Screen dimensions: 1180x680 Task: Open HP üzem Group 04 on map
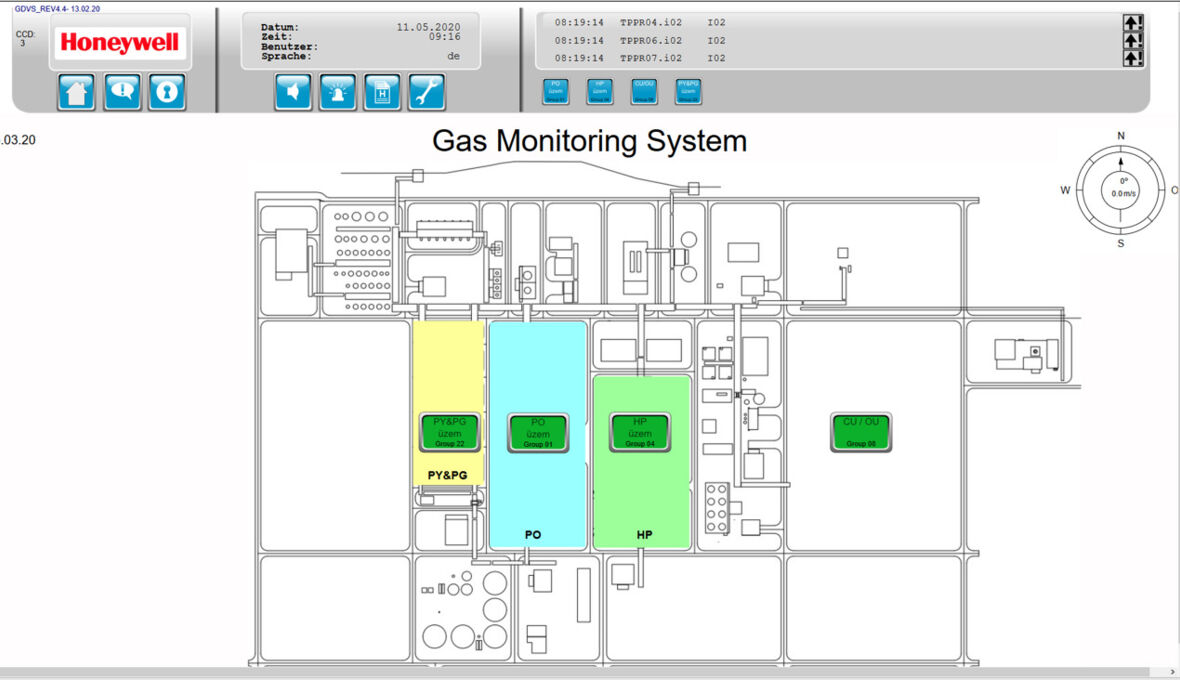[x=640, y=432]
